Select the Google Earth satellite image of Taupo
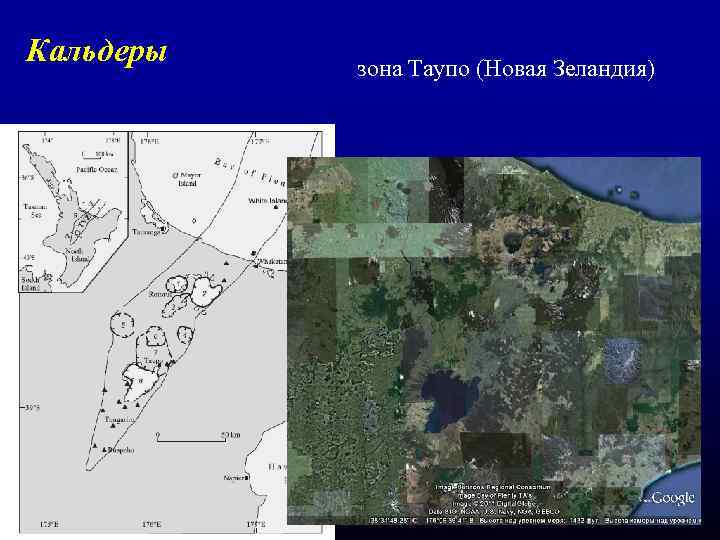Image resolution: width=720 pixels, height=540 pixels. (494, 341)
